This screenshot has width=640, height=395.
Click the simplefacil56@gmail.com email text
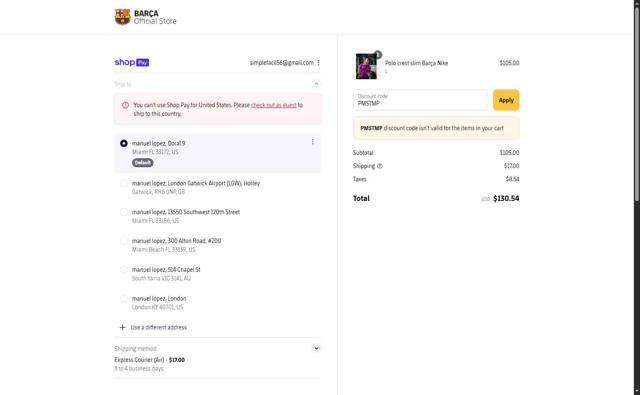pyautogui.click(x=282, y=63)
